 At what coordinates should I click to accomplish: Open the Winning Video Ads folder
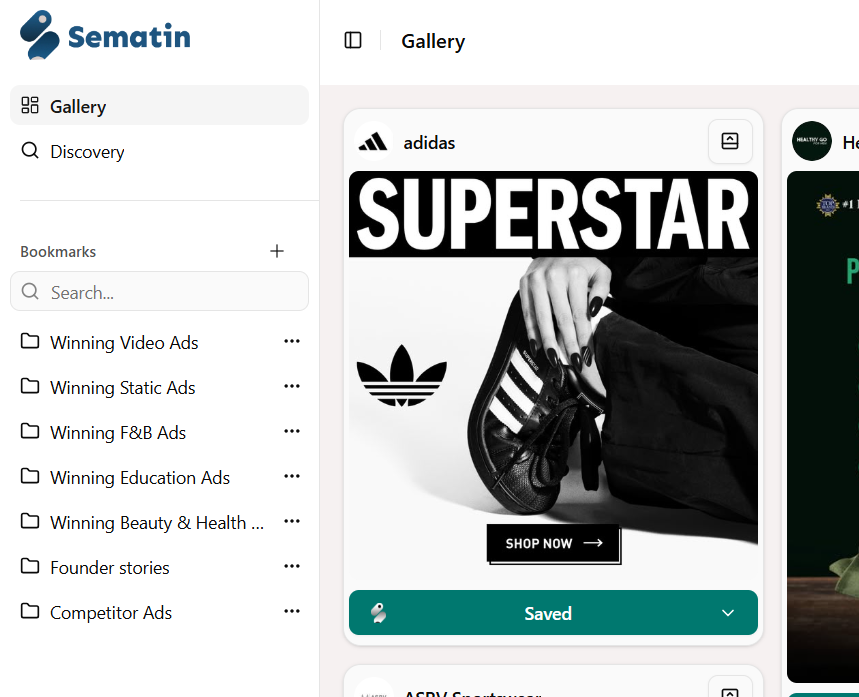tap(124, 342)
